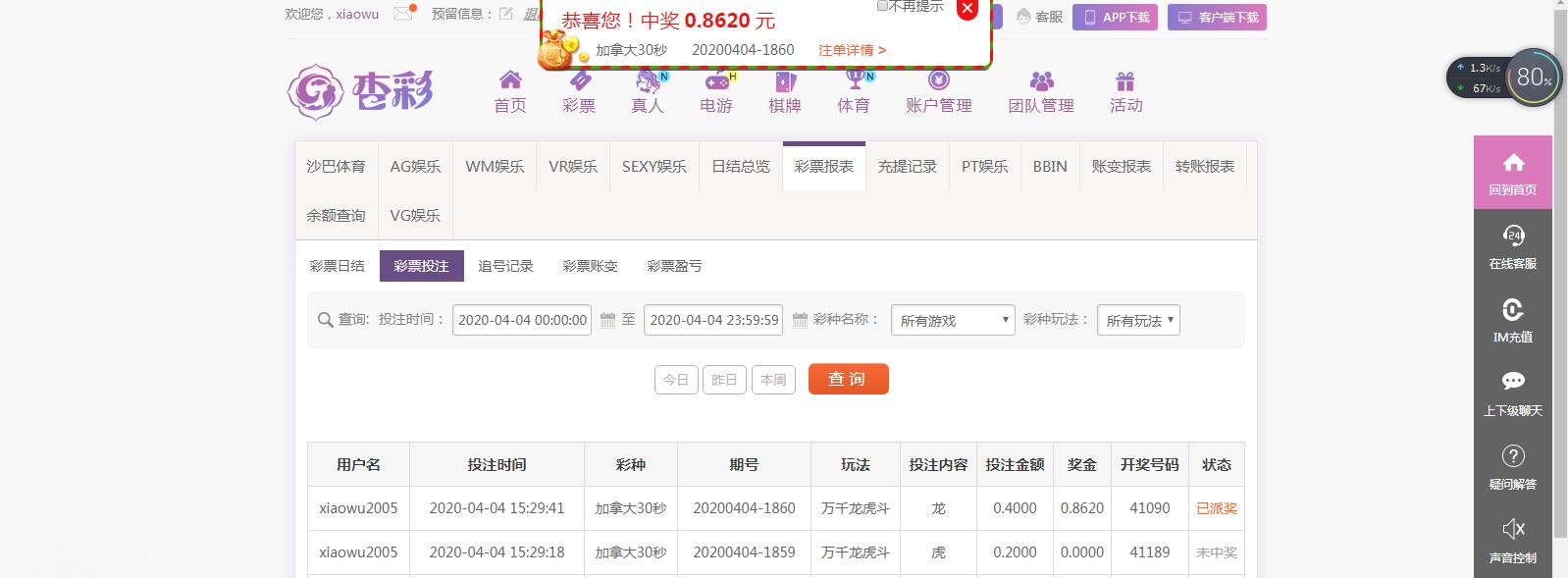Viewport: 1568px width, 578px height.
Task: Click the end time field 2020-04-04 23:59:59
Action: coord(713,320)
